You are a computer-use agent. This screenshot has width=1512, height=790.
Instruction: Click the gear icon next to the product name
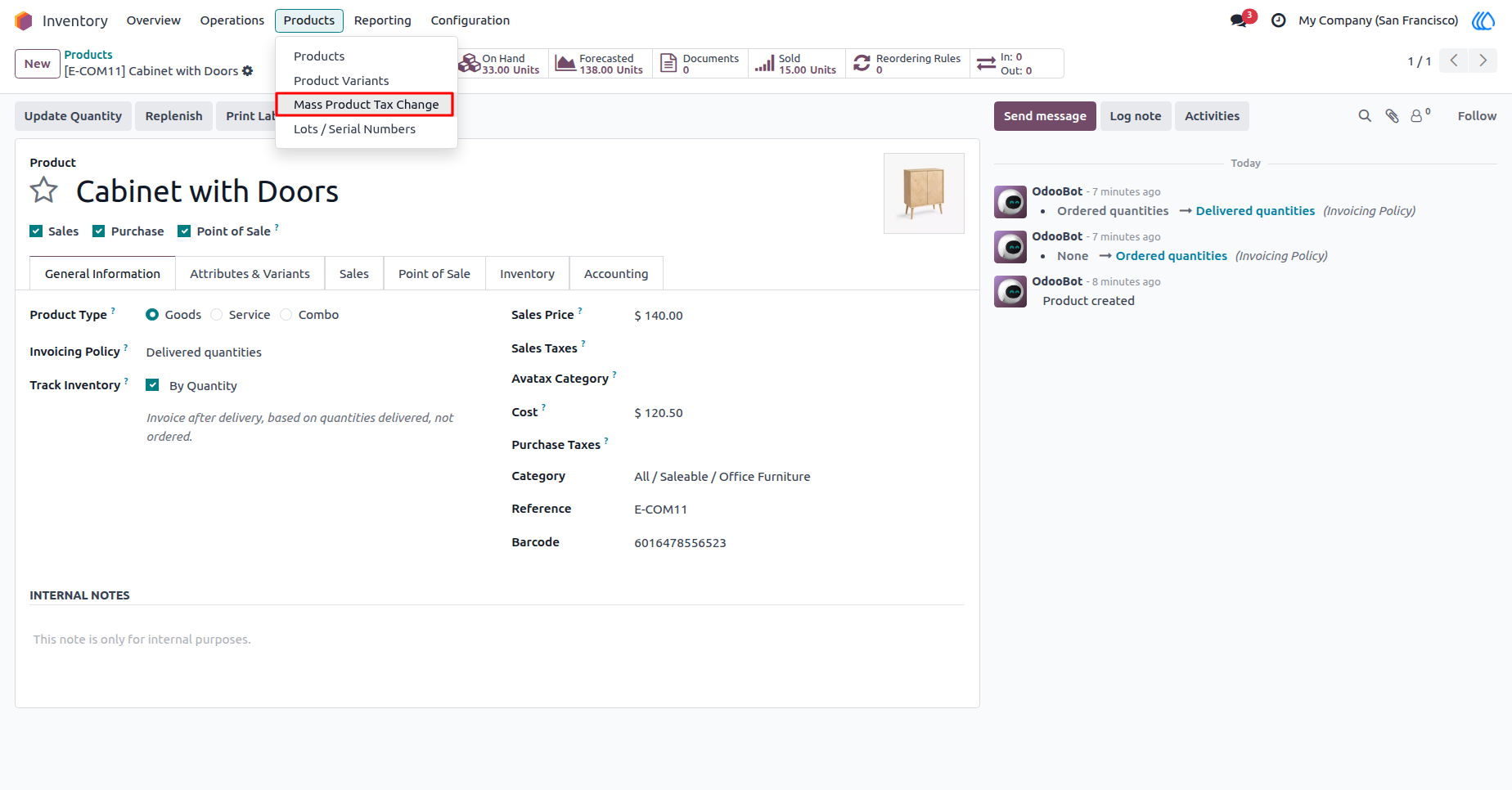coord(248,71)
